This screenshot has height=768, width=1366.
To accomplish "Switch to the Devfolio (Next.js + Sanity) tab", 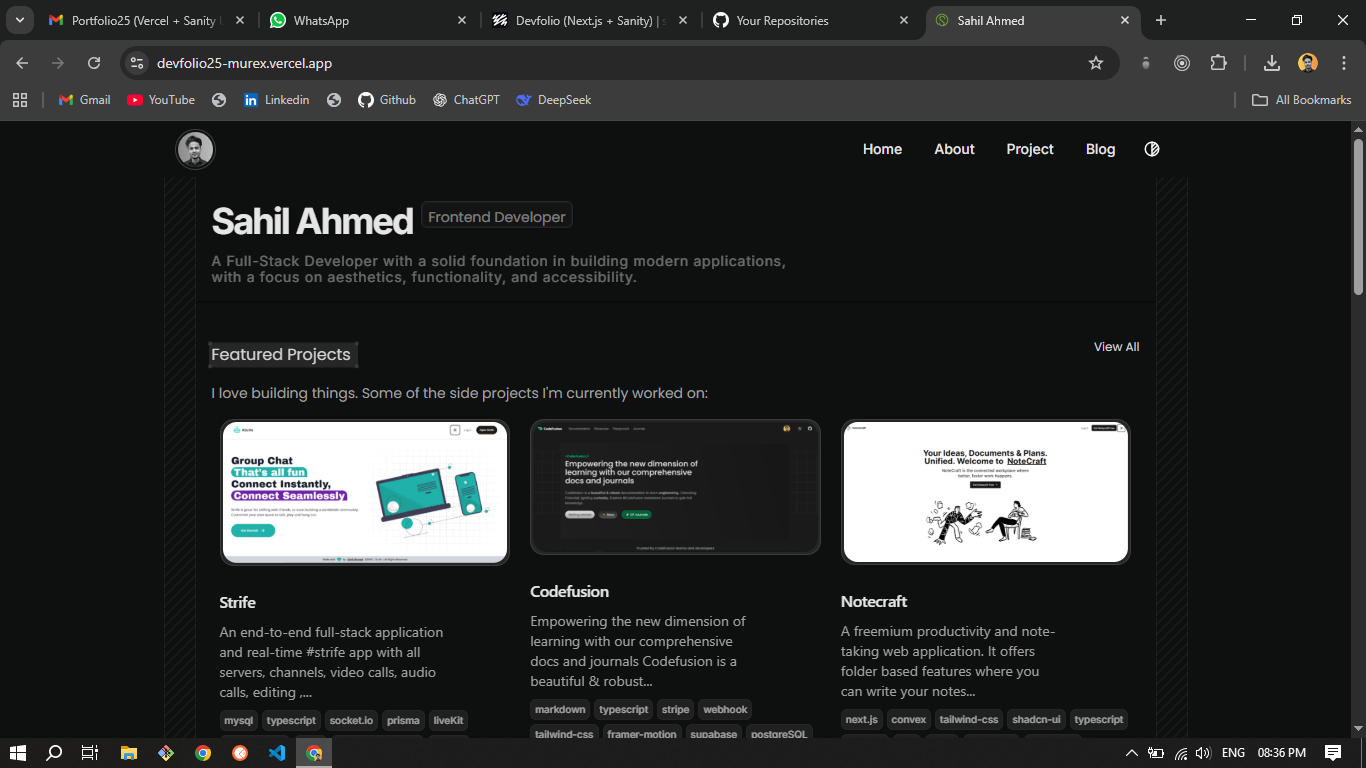I will click(x=591, y=20).
